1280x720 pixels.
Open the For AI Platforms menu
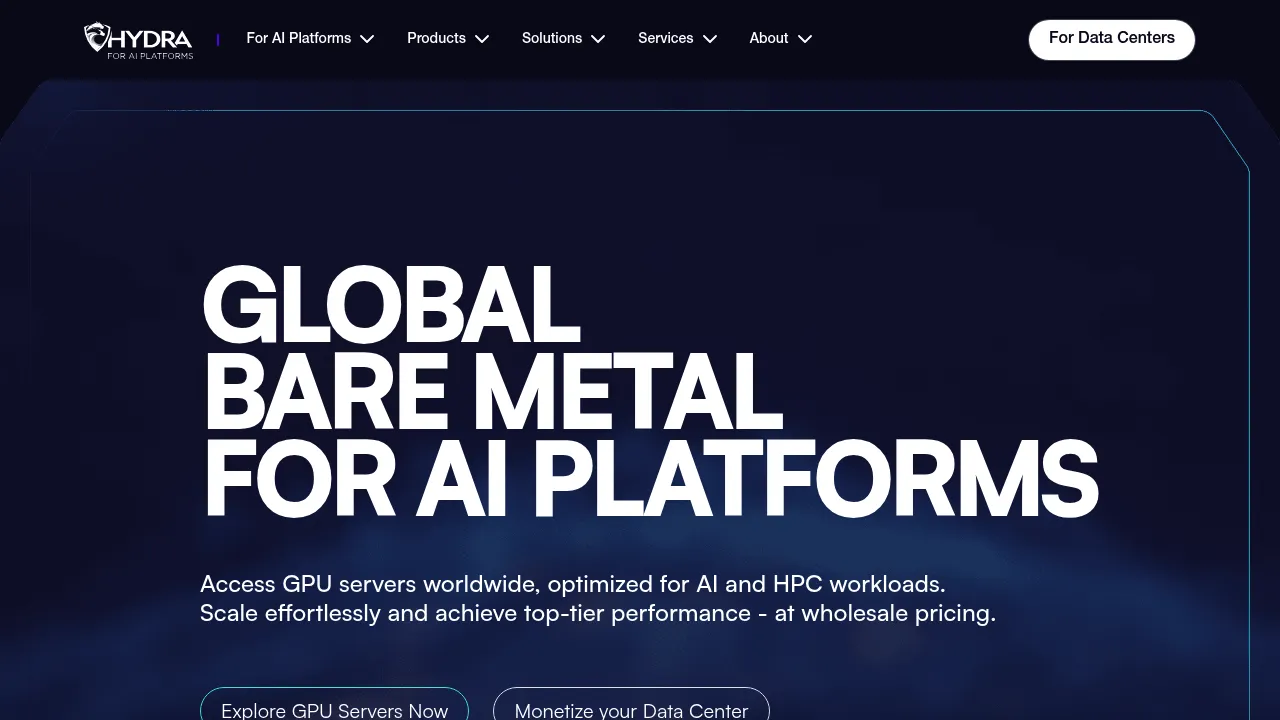tap(299, 38)
